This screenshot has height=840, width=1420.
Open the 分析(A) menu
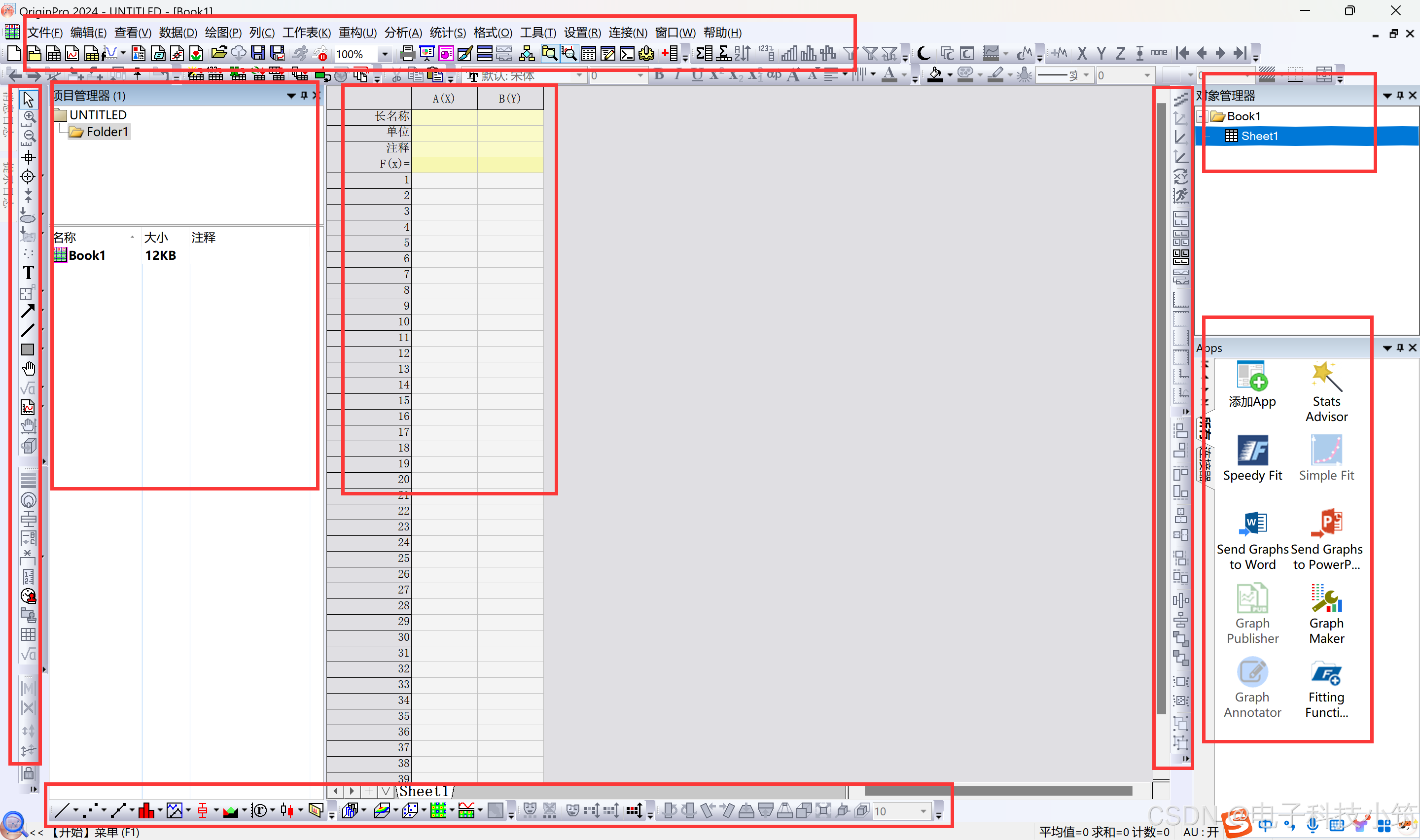pyautogui.click(x=402, y=33)
